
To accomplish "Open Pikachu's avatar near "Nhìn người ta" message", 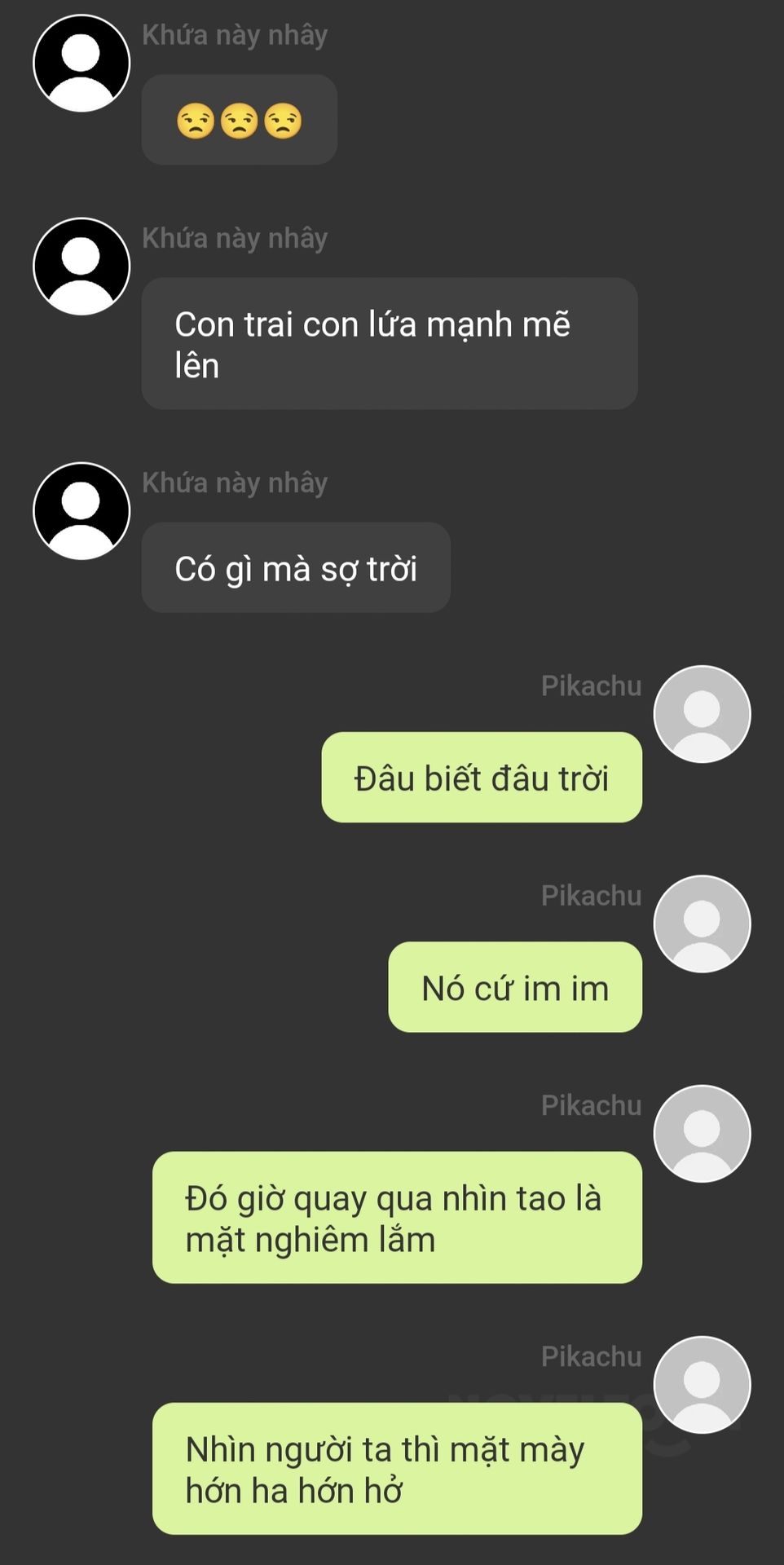I will 702,1385.
